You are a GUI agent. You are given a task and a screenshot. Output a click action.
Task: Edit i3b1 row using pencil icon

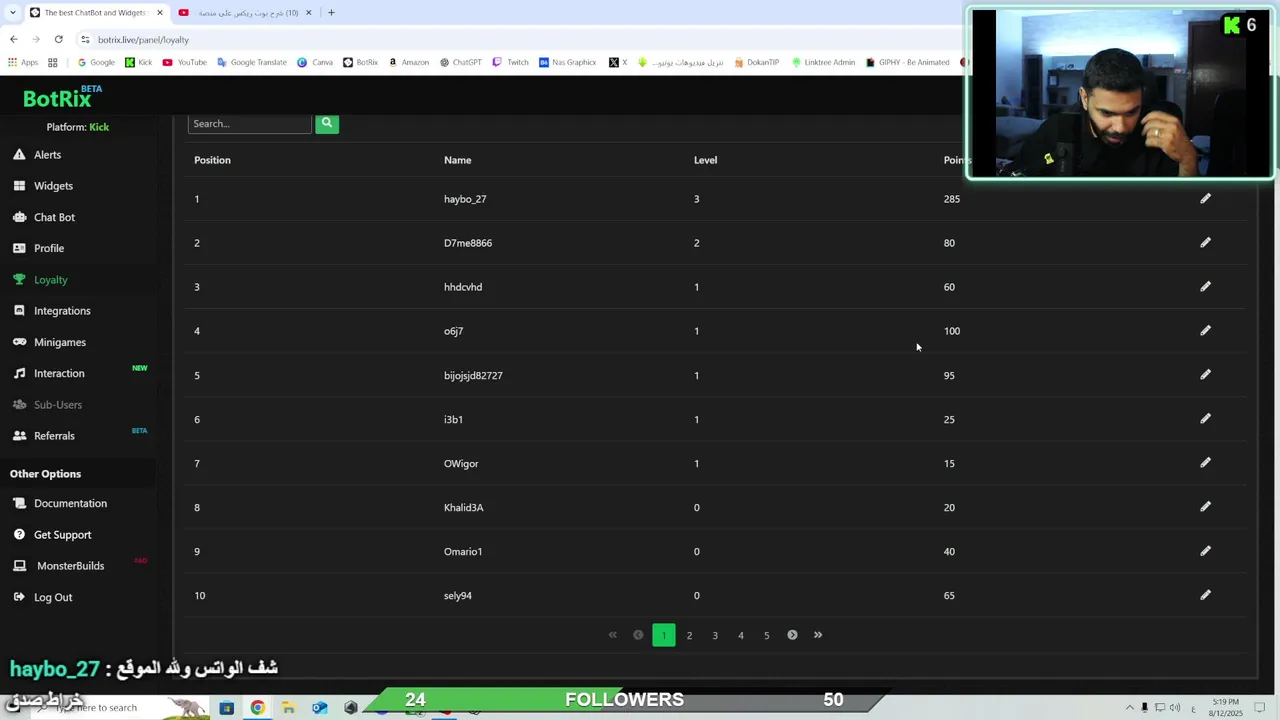1205,419
